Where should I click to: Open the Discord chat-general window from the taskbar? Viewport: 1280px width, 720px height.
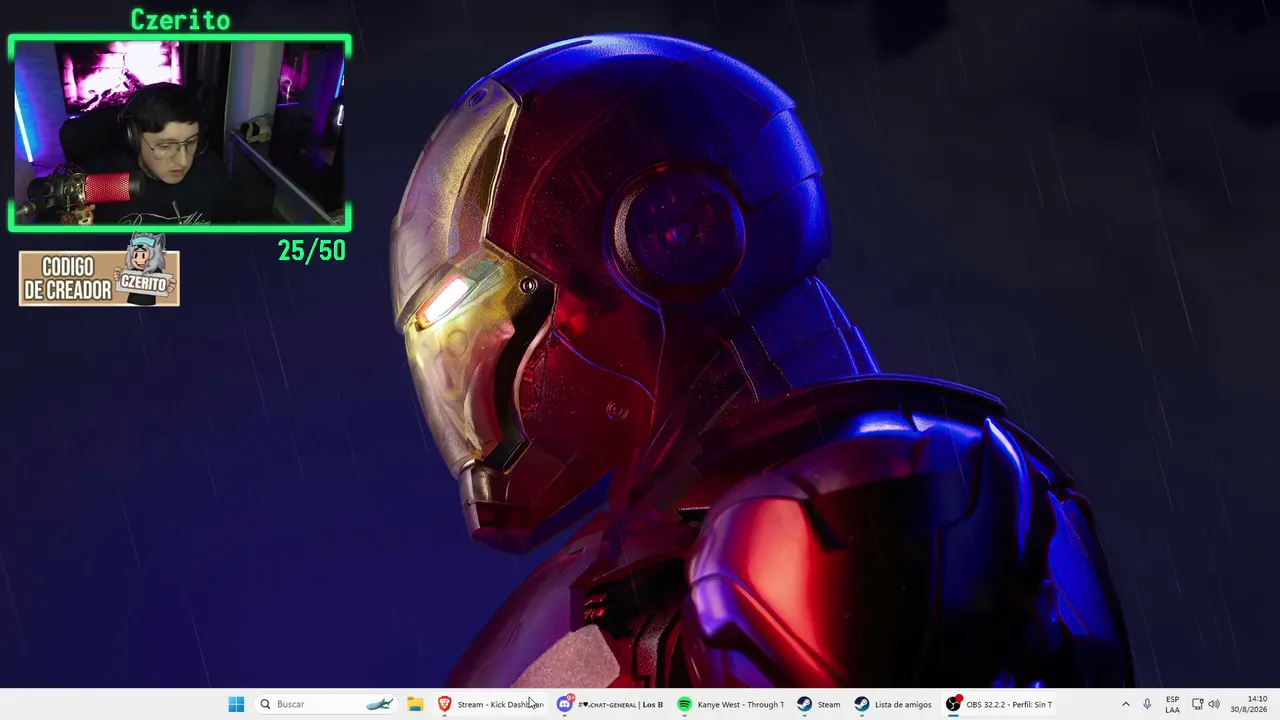point(610,704)
